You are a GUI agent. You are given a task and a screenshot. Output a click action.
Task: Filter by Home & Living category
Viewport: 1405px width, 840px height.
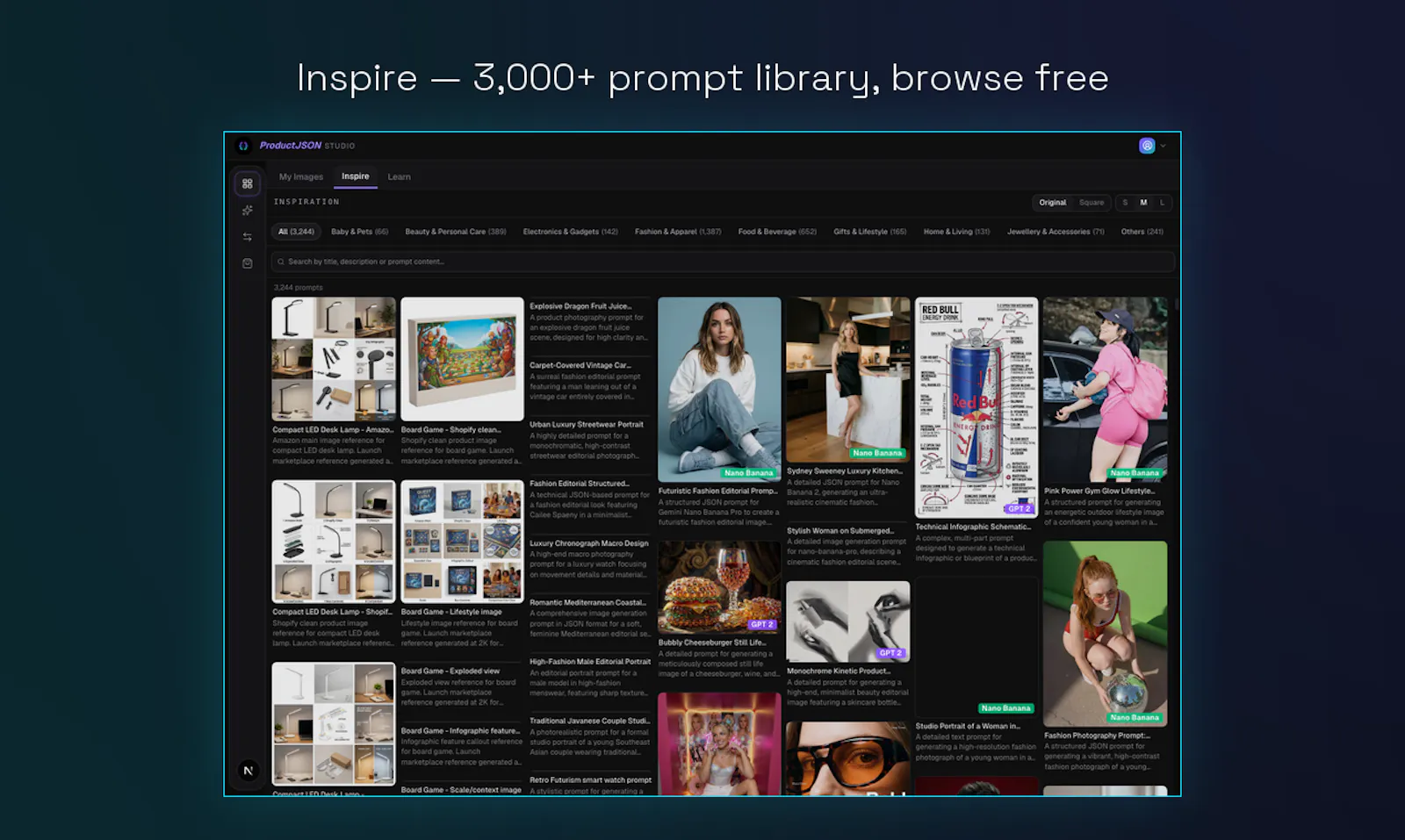point(956,232)
